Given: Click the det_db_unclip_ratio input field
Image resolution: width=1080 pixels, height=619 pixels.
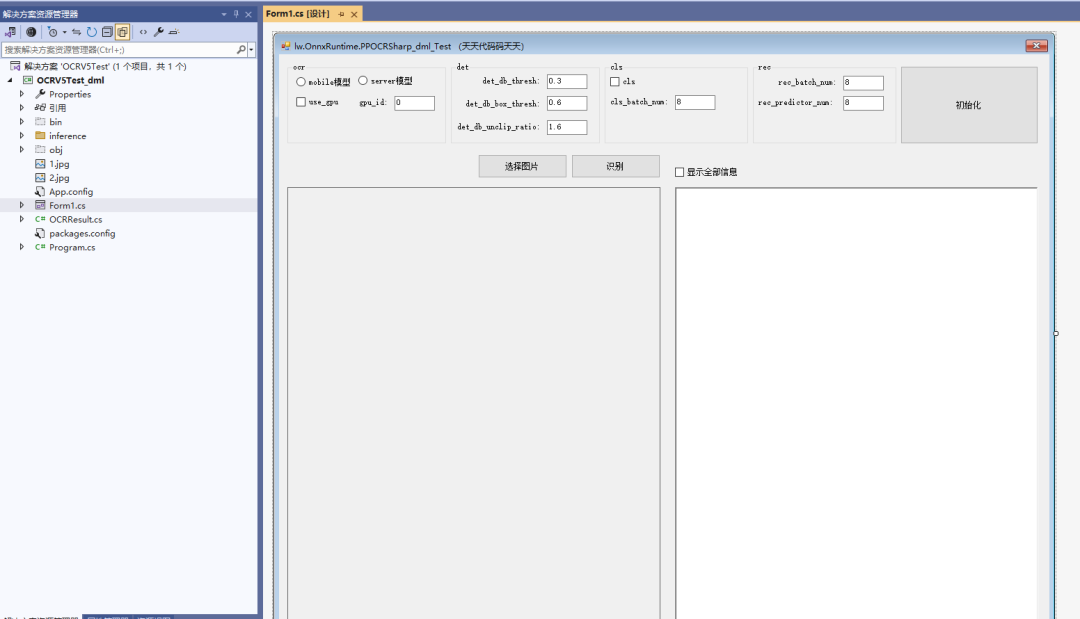Looking at the screenshot, I should 567,127.
